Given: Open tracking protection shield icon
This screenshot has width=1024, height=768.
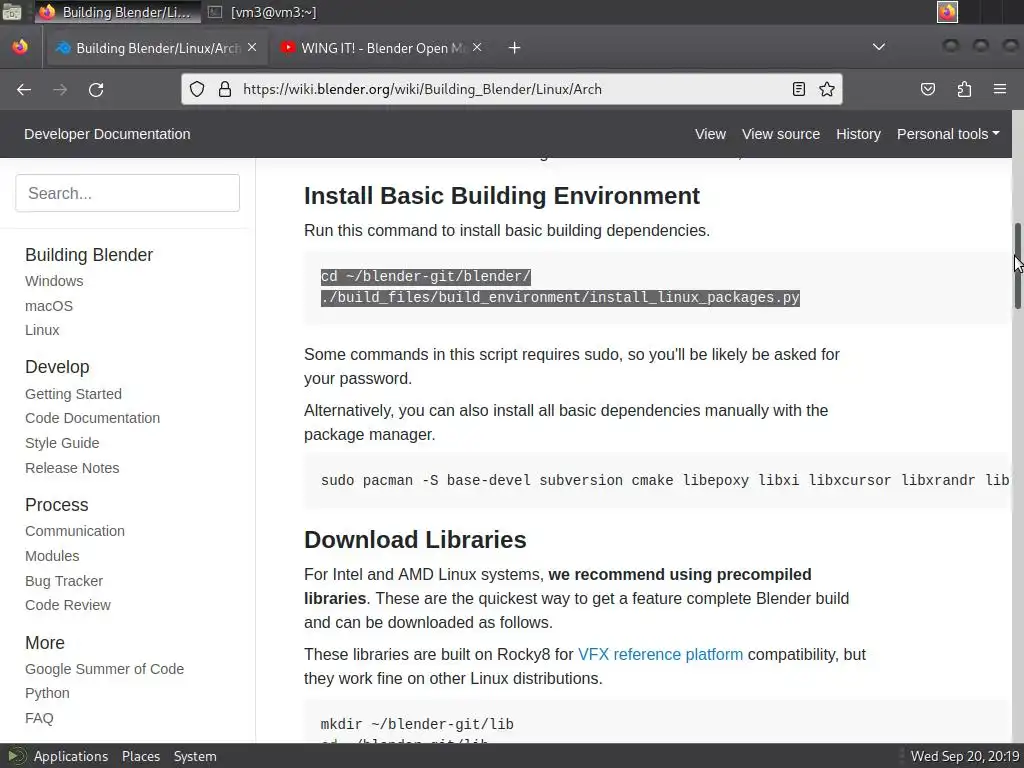Looking at the screenshot, I should 197,89.
